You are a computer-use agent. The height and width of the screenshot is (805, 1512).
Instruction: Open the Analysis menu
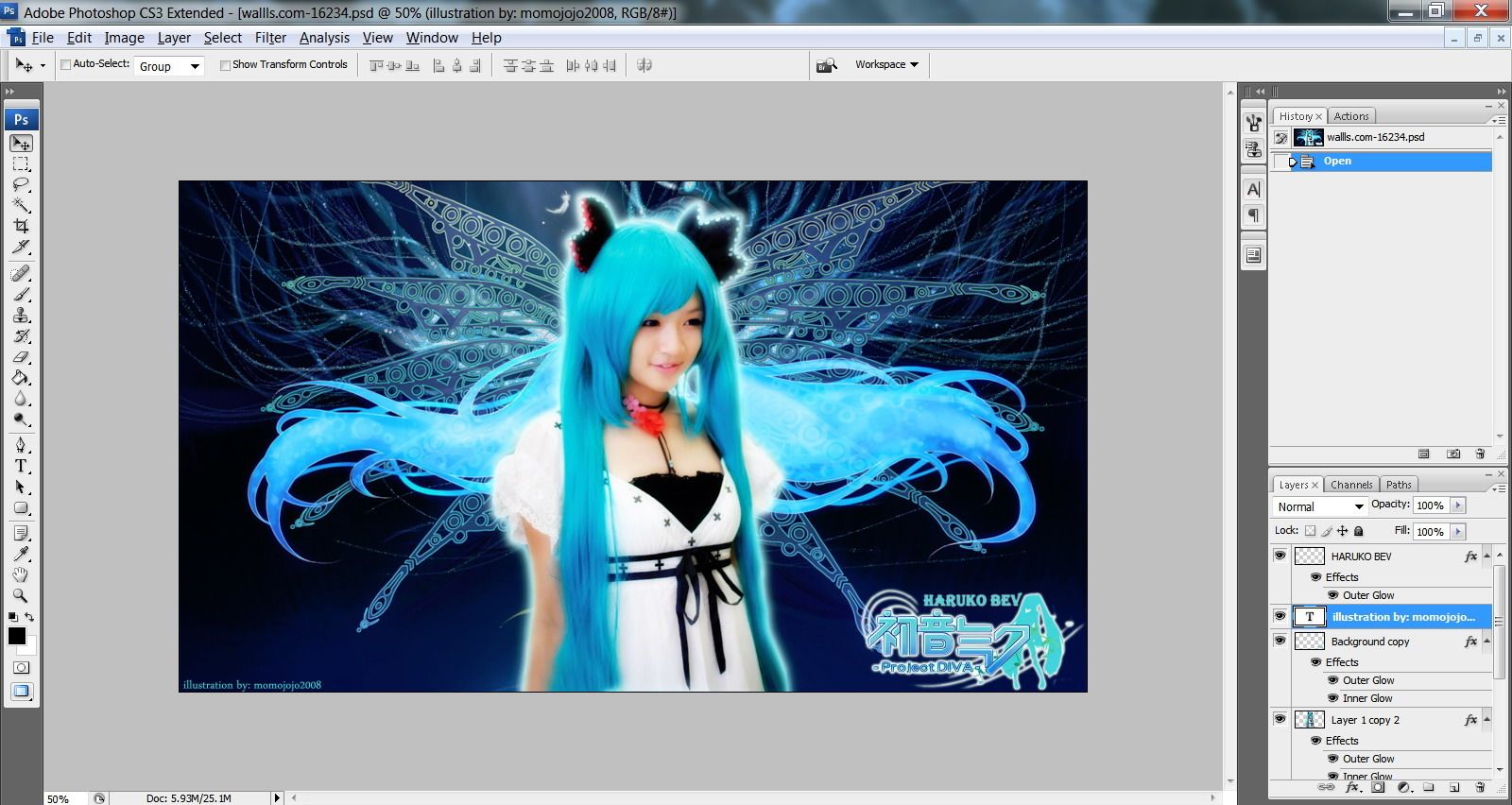click(324, 38)
